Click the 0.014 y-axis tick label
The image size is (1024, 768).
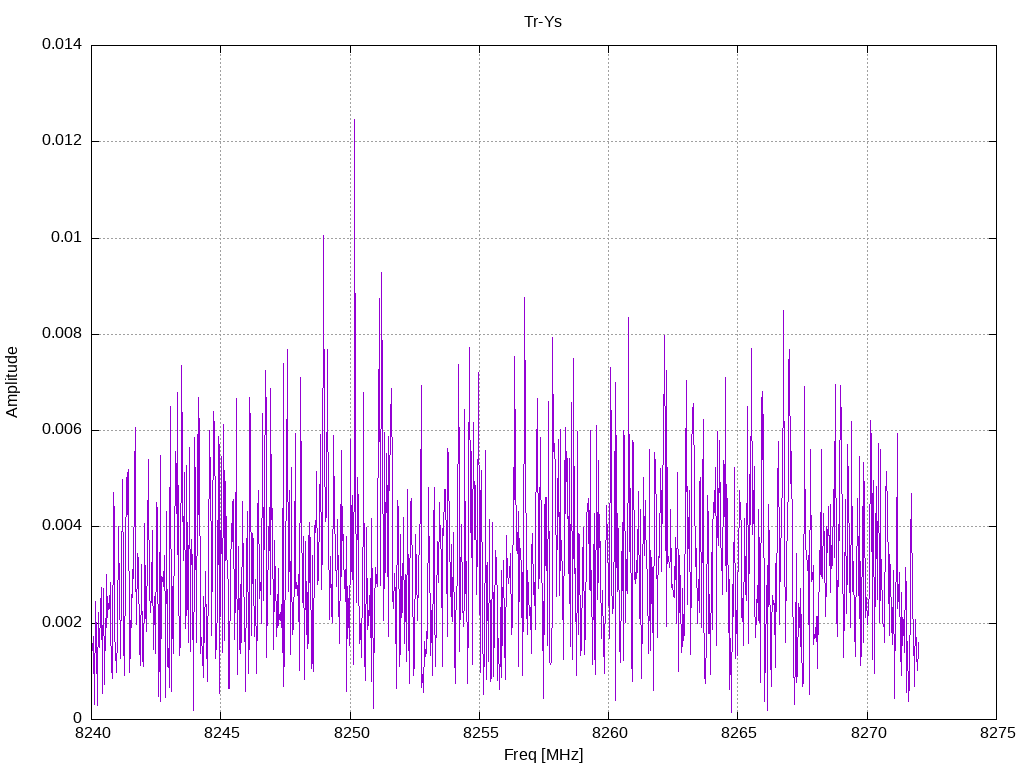click(x=62, y=45)
